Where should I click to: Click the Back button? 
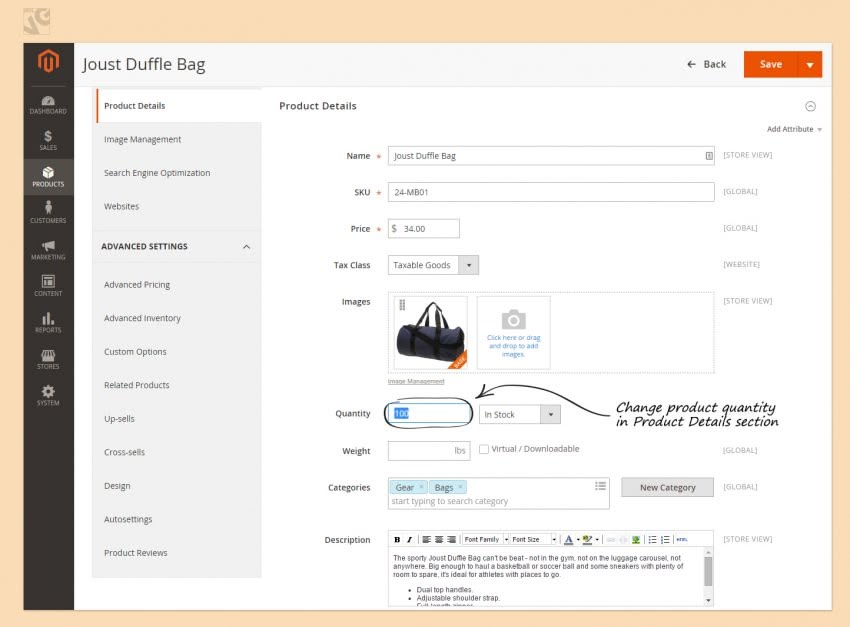(x=706, y=64)
